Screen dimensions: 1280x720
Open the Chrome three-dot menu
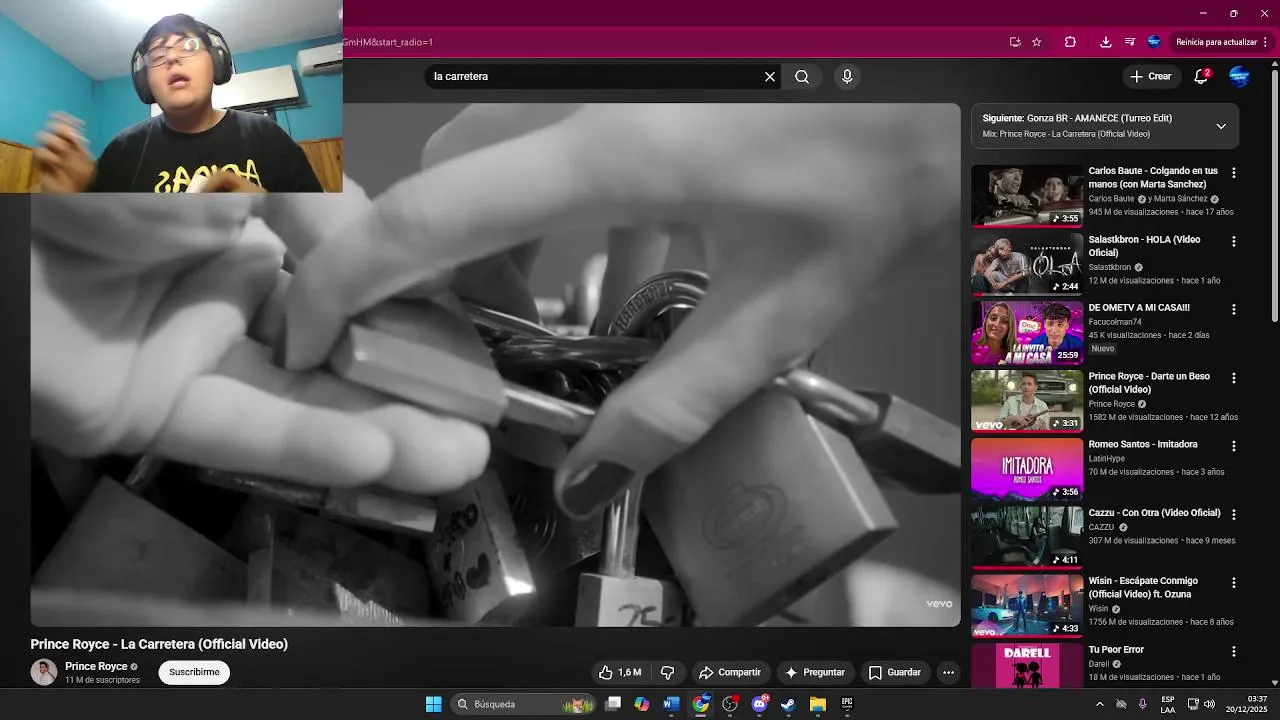(x=1266, y=42)
